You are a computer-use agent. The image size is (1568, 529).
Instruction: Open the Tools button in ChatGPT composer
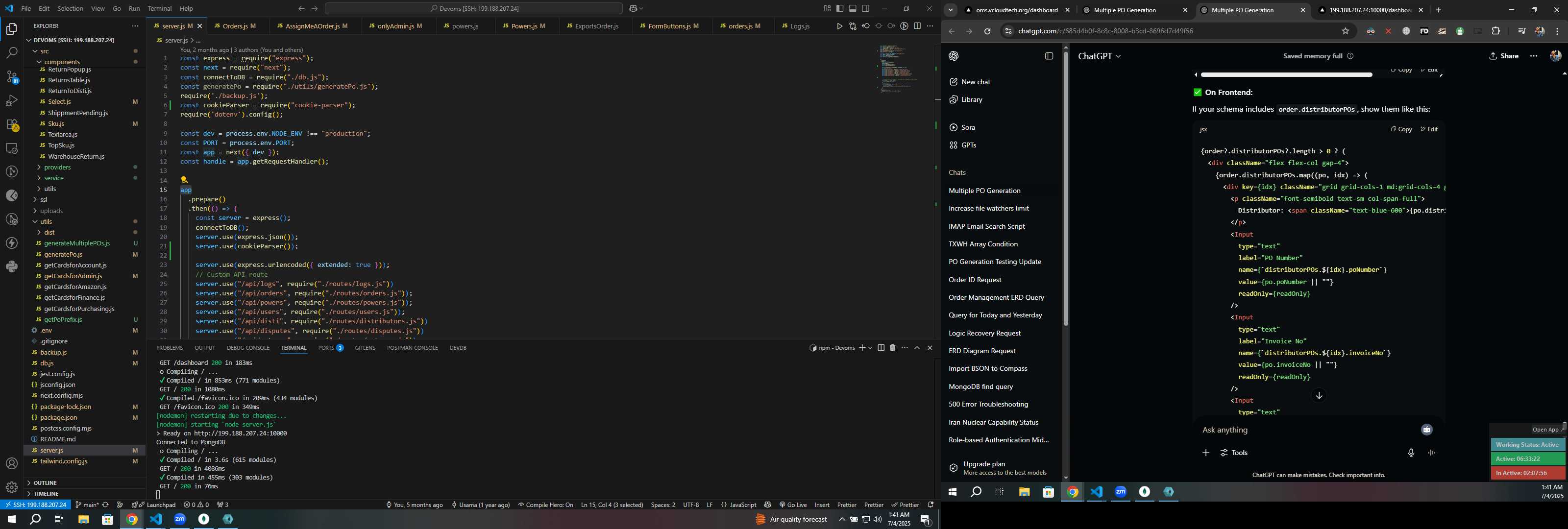[x=1234, y=453]
